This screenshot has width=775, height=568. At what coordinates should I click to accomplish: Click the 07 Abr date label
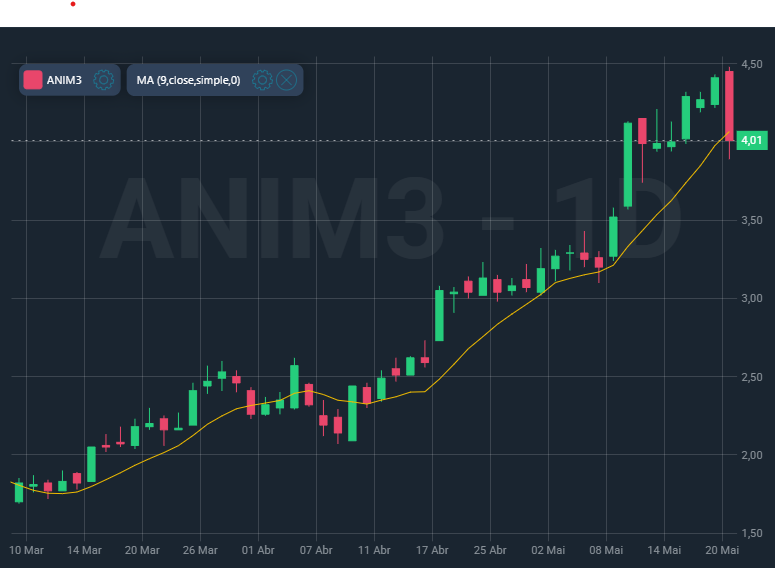pos(316,550)
